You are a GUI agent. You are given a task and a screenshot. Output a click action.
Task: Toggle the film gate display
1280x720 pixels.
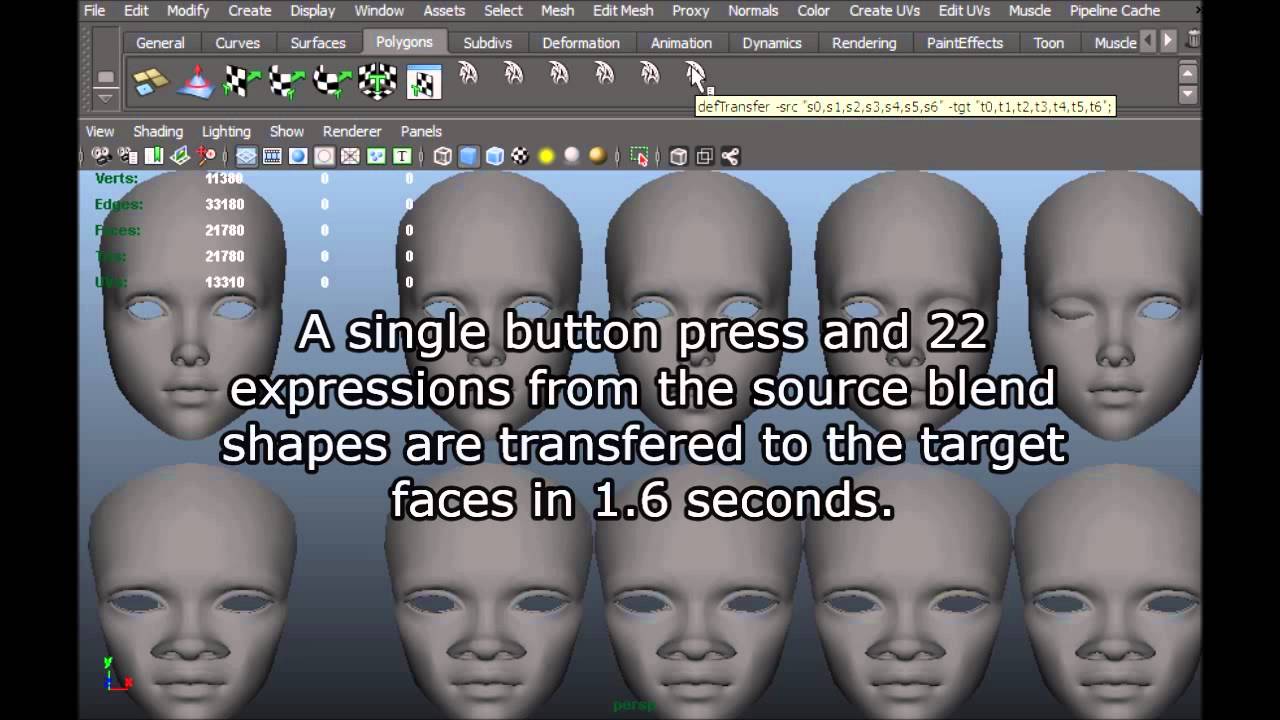pyautogui.click(x=272, y=156)
